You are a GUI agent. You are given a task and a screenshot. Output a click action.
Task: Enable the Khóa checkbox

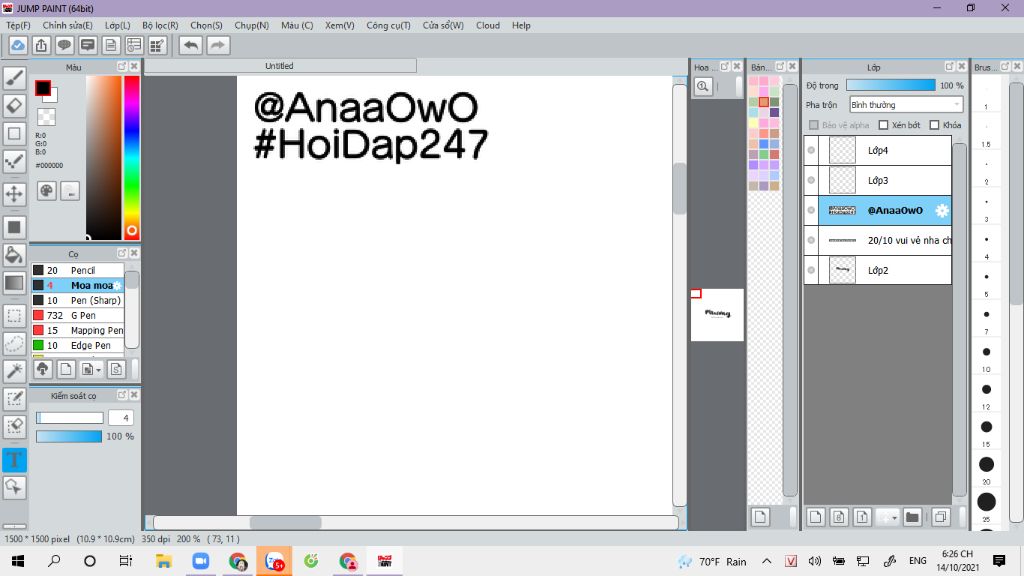point(935,125)
